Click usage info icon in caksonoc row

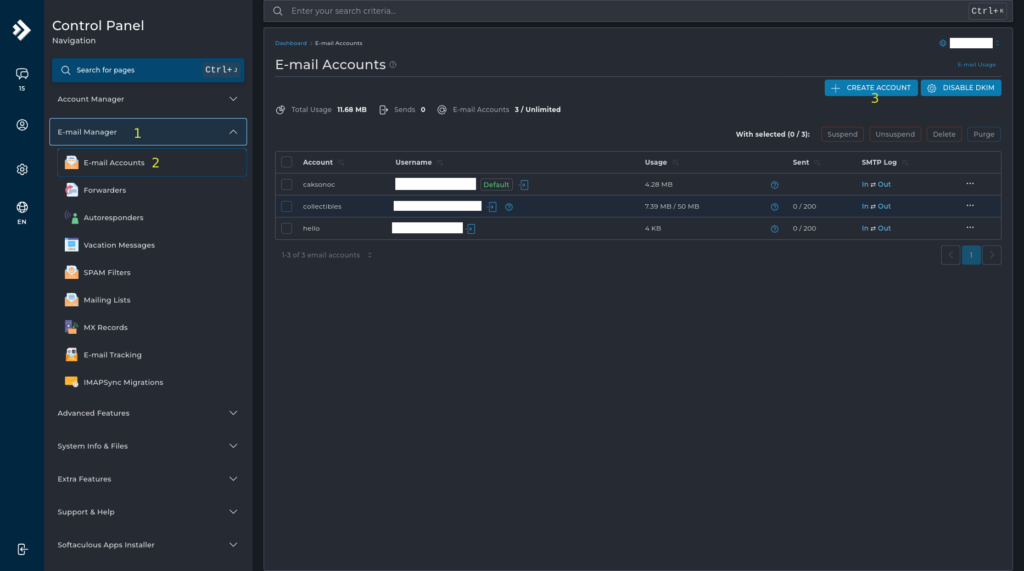tap(775, 185)
